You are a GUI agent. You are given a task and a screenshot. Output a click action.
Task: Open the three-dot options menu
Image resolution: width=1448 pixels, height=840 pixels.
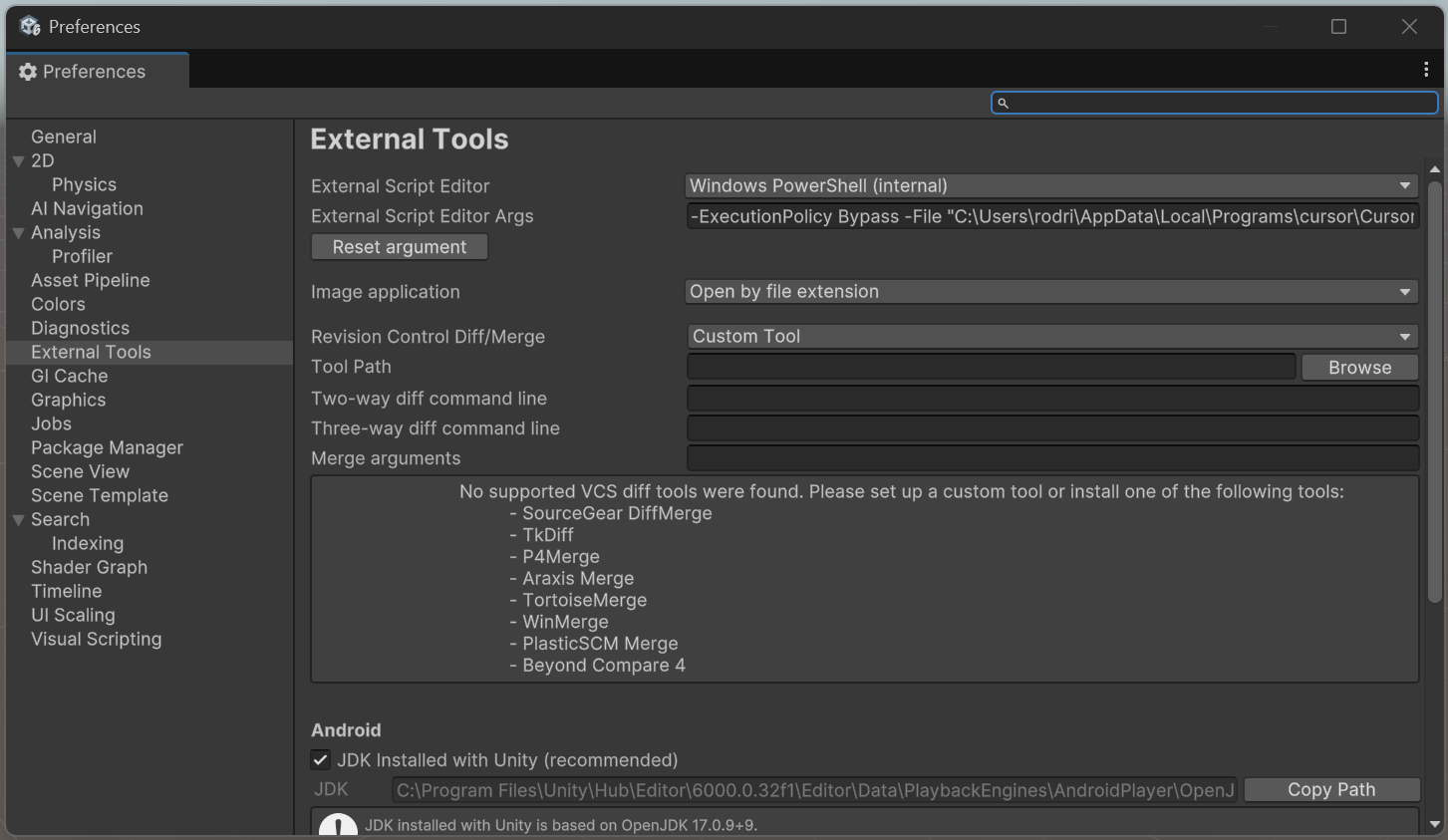tap(1425, 68)
